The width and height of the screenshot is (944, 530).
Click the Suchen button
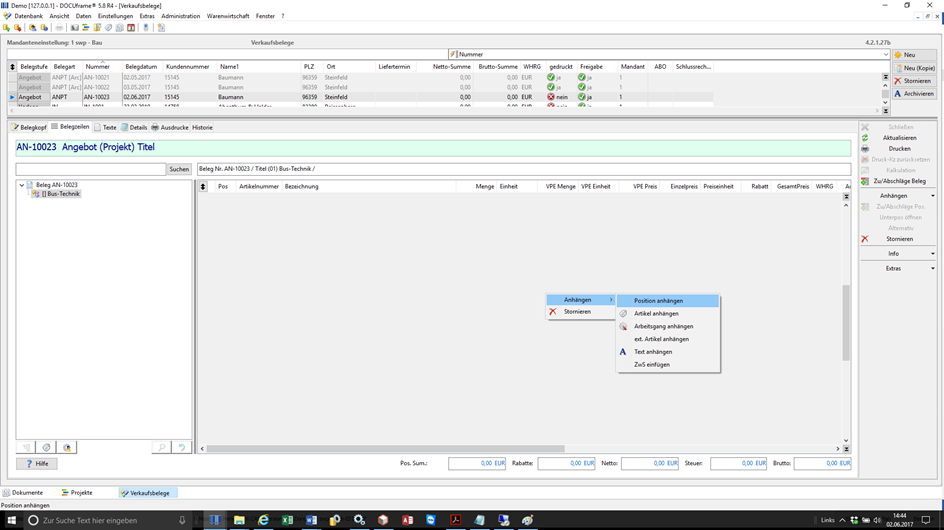click(179, 169)
